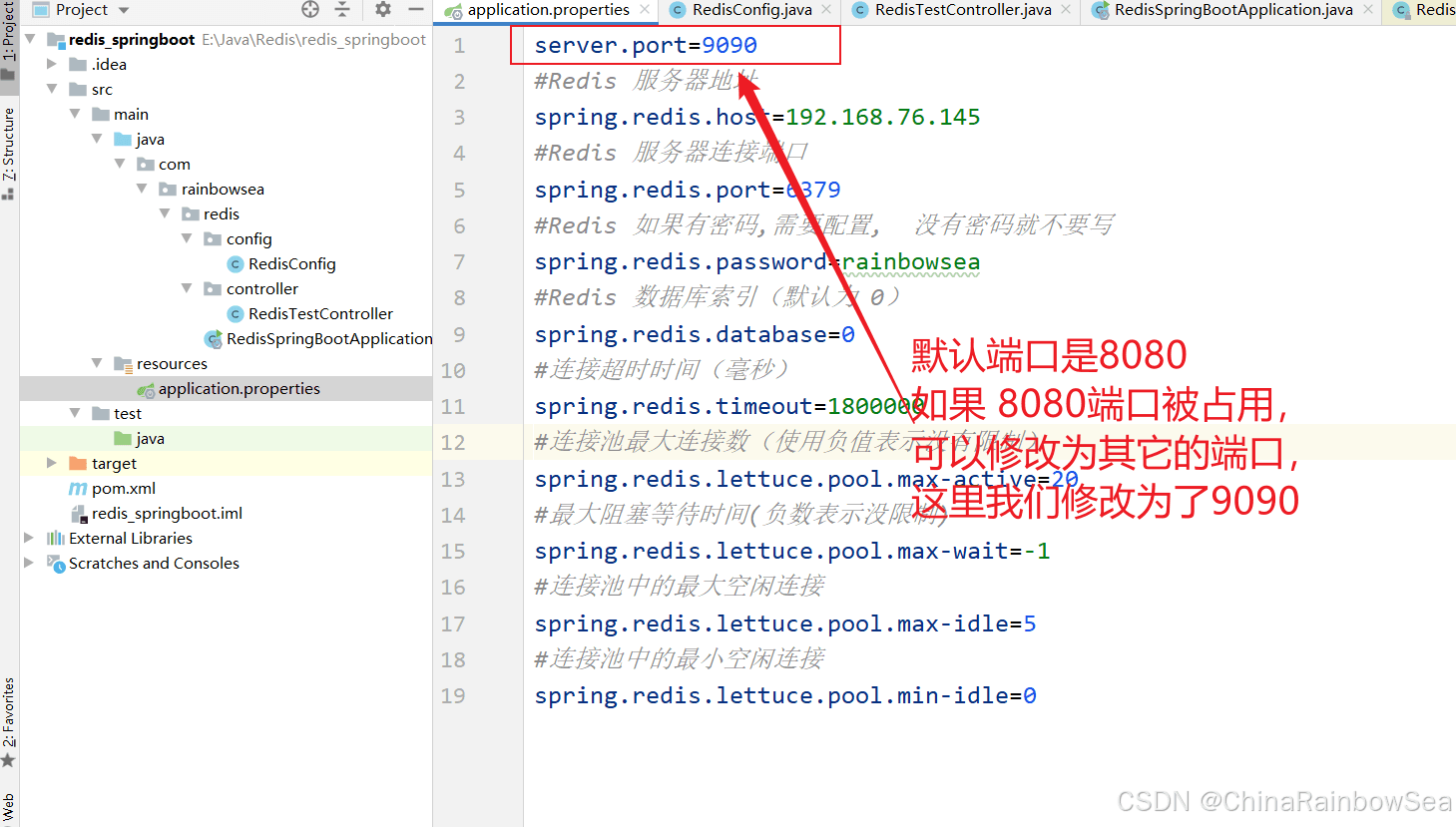Viewport: 1456px width, 827px height.
Task: Close the RedisTestController.java tab
Action: click(1066, 10)
